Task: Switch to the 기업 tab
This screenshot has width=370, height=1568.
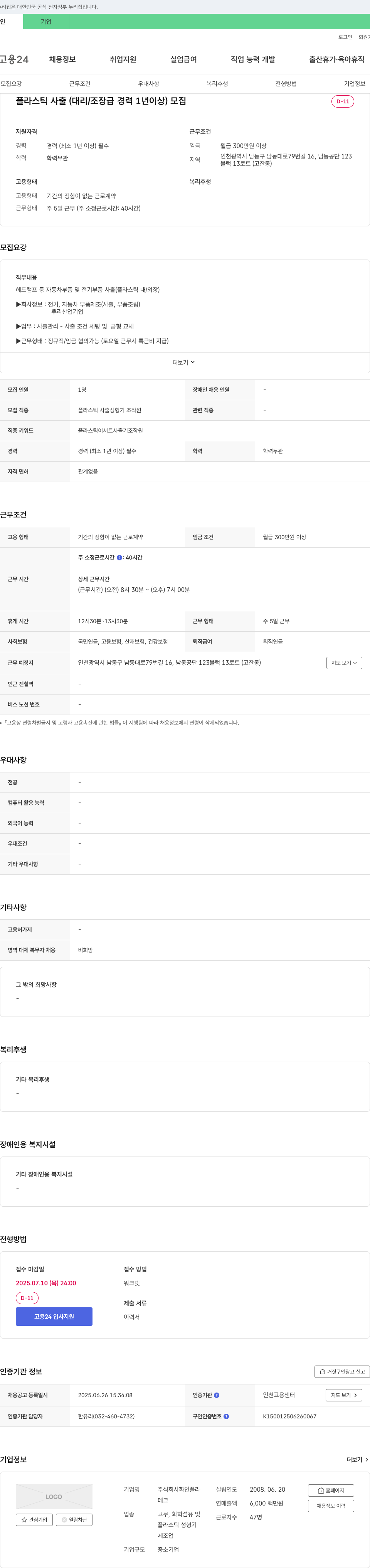Action: coord(46,22)
